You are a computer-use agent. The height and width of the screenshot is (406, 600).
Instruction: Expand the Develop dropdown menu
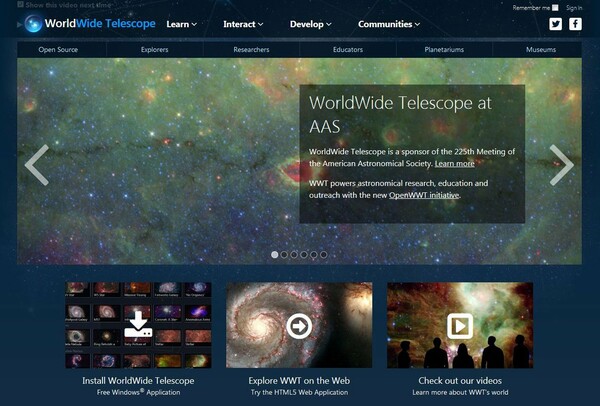pos(310,24)
